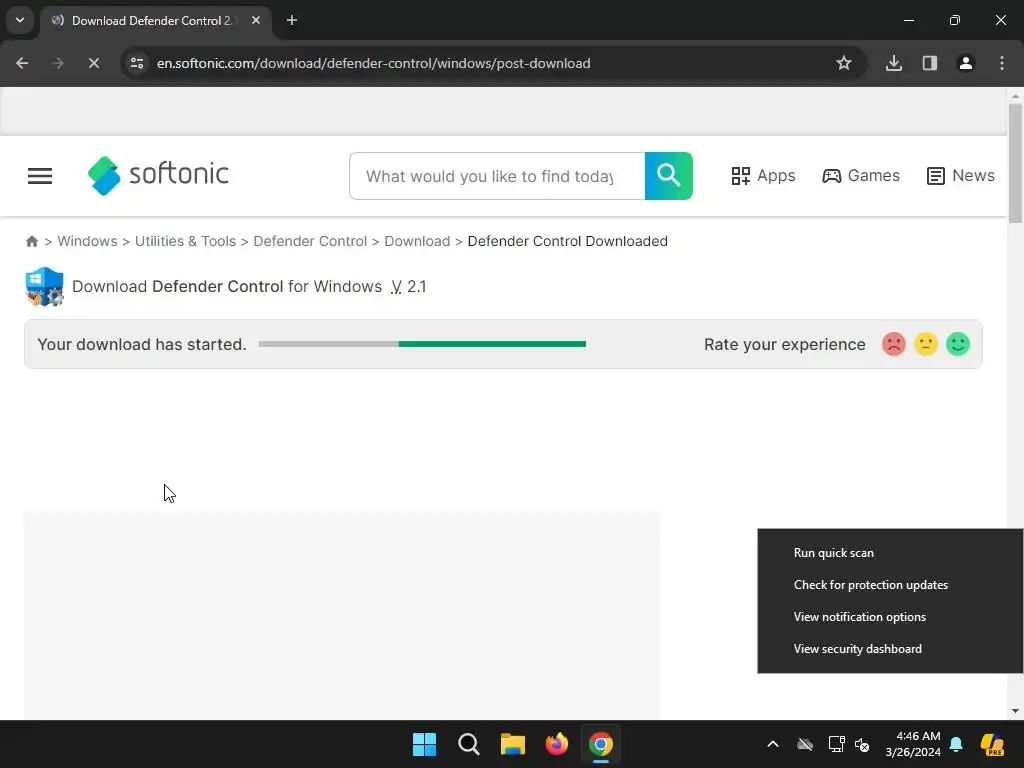Click "Defender Control Downloaded" breadcrumb text

pos(568,241)
